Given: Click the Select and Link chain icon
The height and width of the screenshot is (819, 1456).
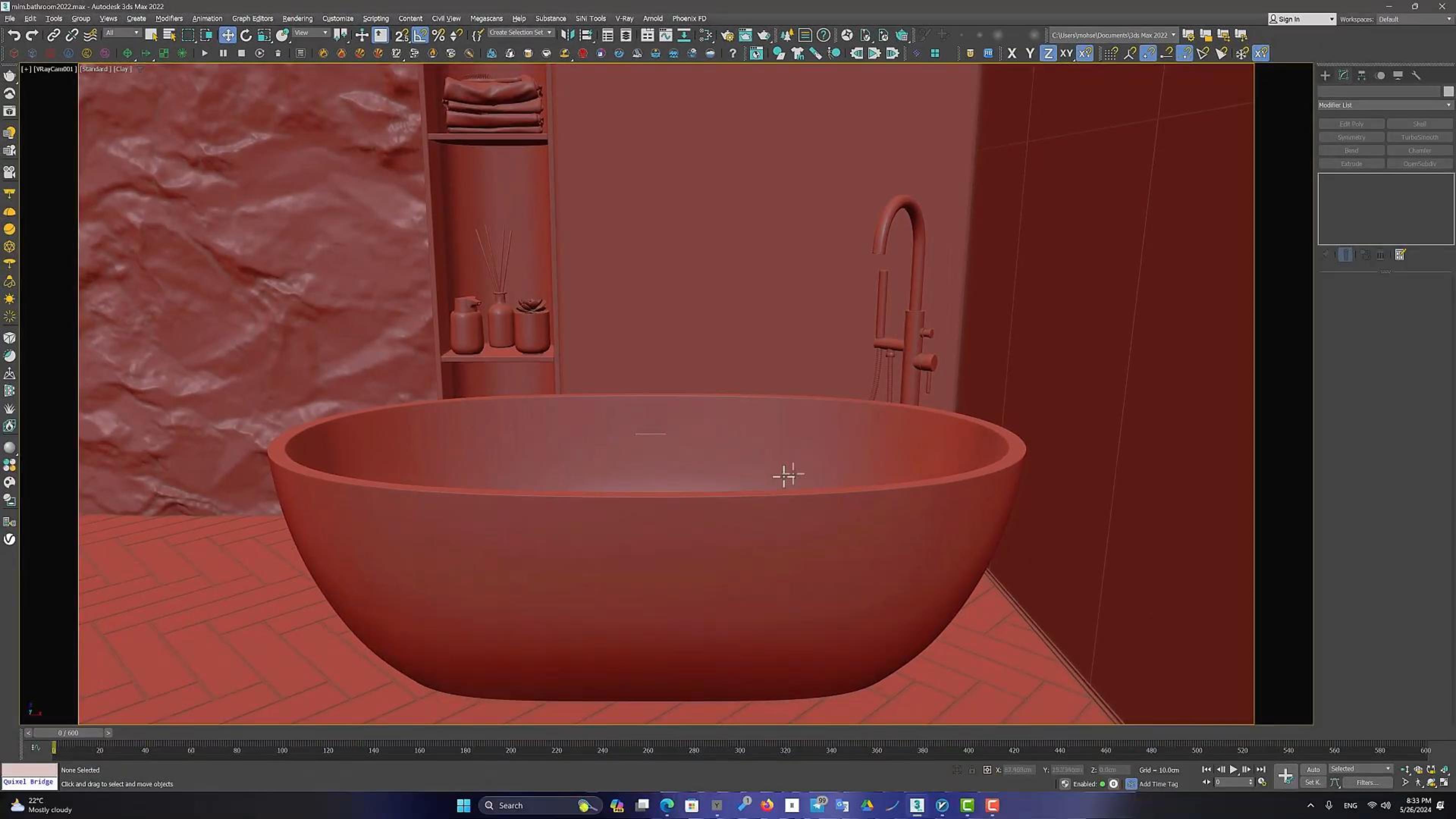Looking at the screenshot, I should pos(53,35).
